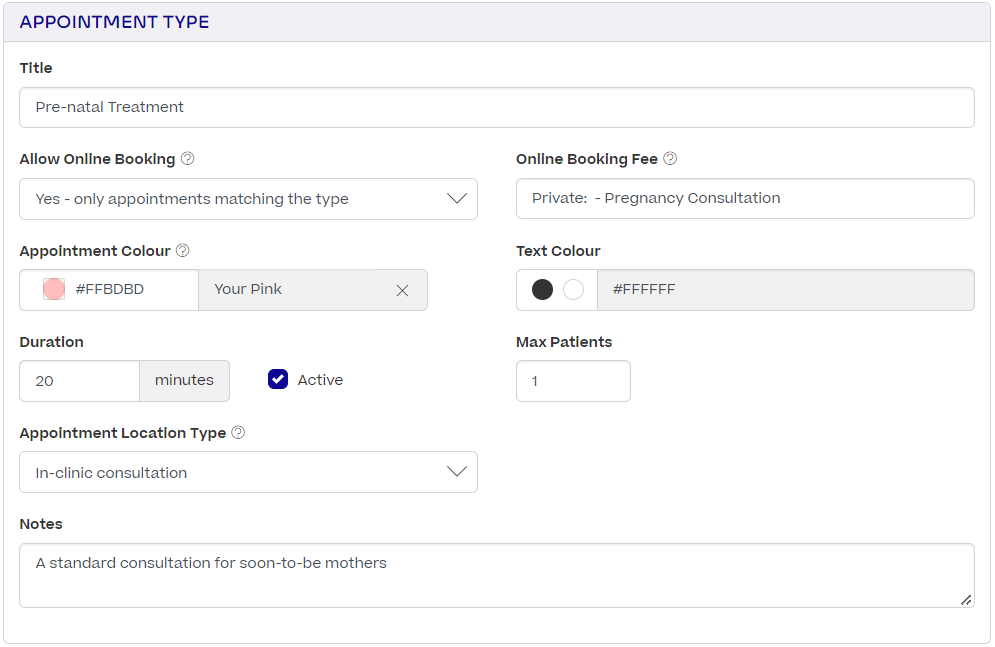The height and width of the screenshot is (647, 995).
Task: Click the #FFFFFF text colour hex field
Action: click(x=787, y=289)
